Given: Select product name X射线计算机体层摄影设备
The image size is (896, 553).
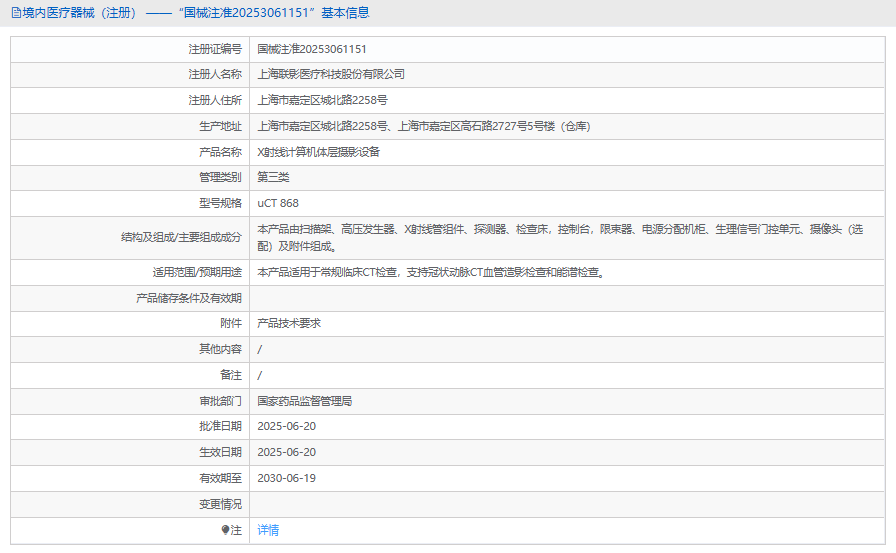Looking at the screenshot, I should tap(318, 152).
